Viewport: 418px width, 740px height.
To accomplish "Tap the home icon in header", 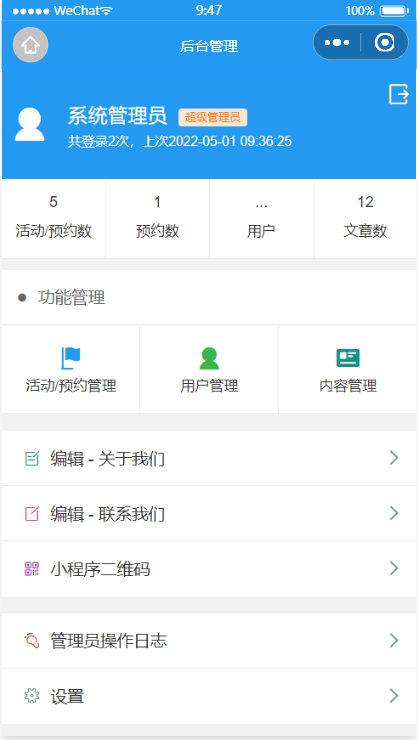I will 30,45.
